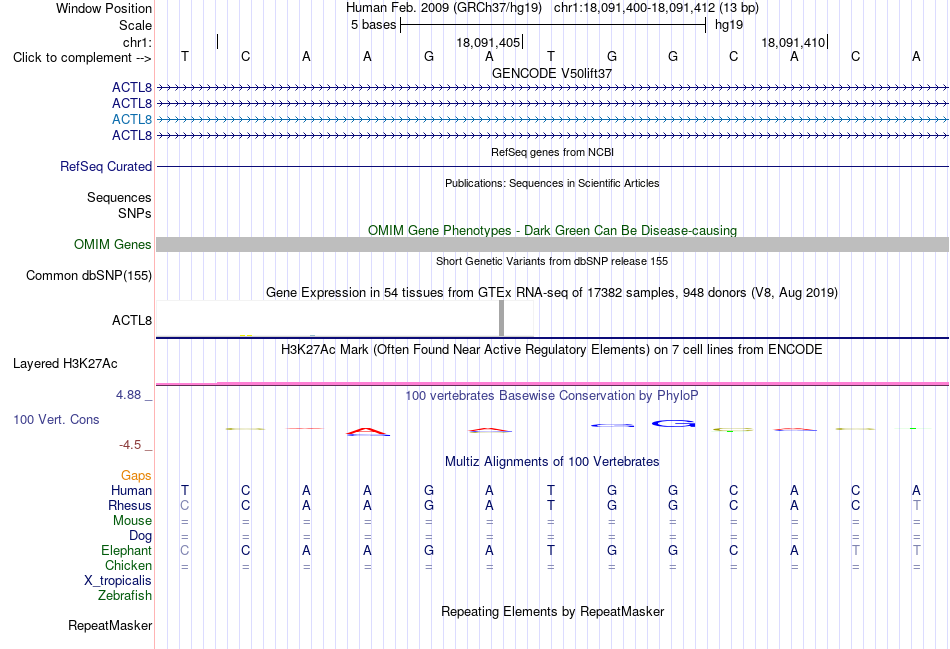Click the Rhesus species label

tap(130, 505)
